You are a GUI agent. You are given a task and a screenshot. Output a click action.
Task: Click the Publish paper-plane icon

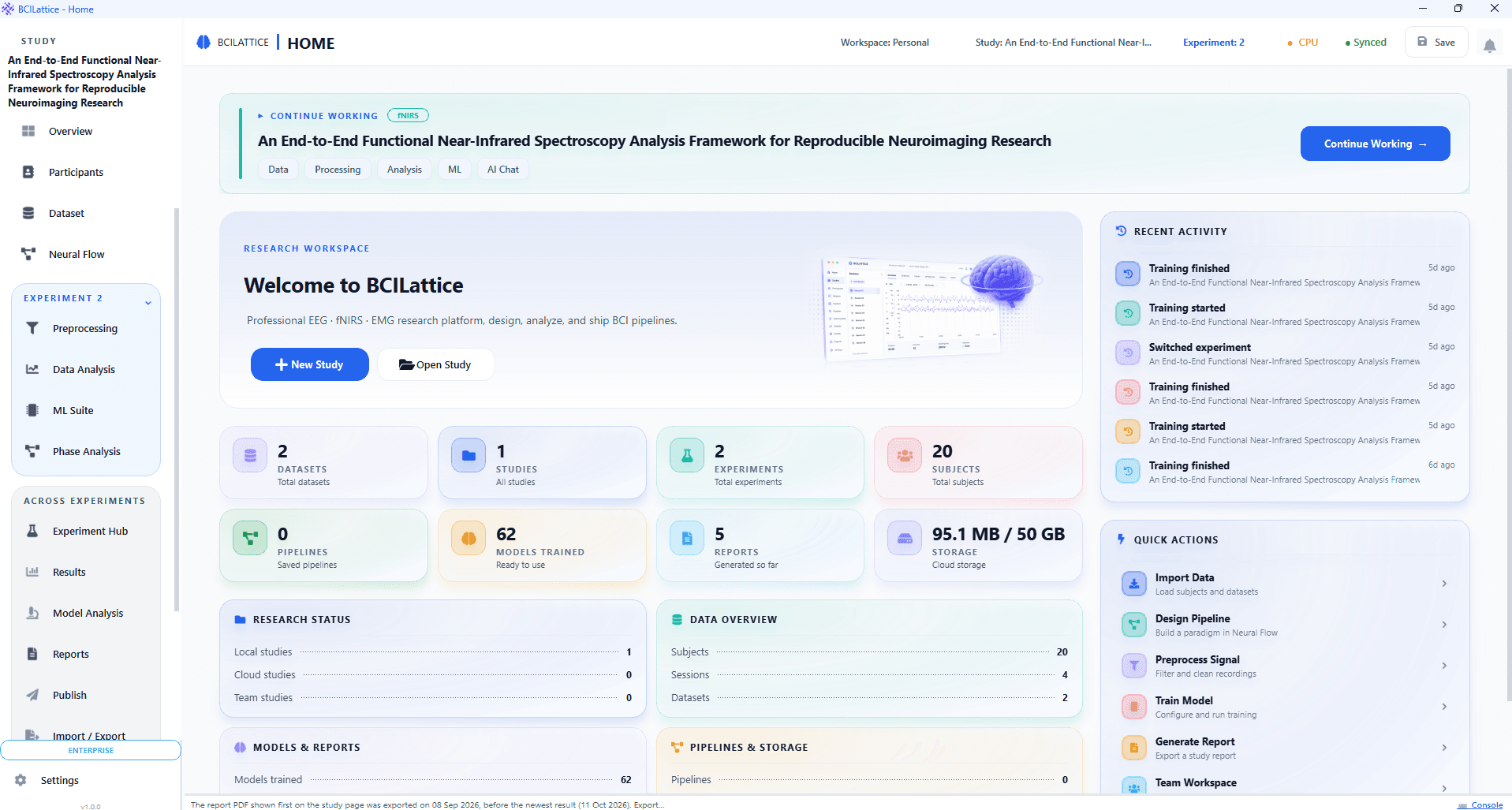tap(32, 695)
